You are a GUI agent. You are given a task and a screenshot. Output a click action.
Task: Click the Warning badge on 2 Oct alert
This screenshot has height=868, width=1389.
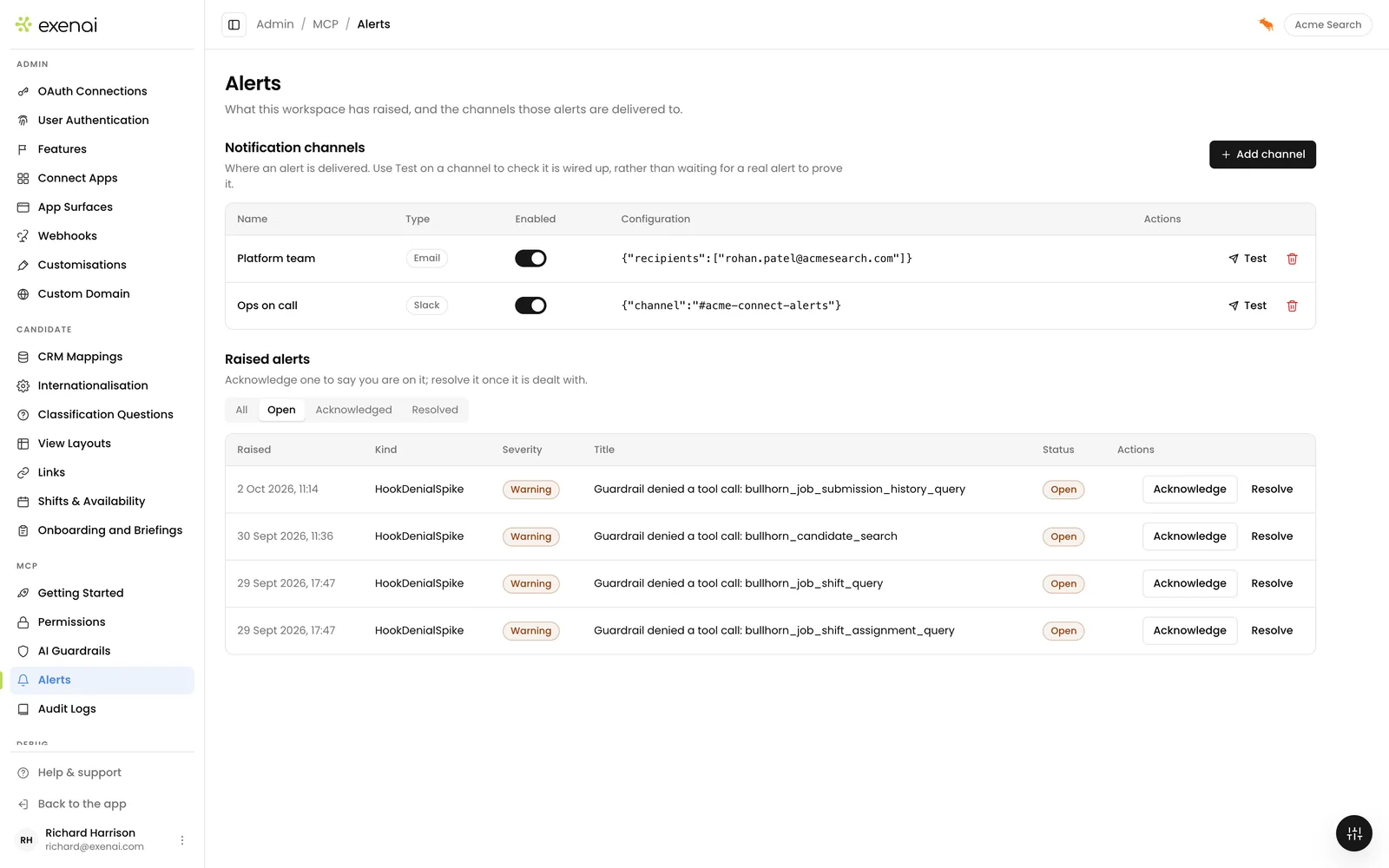coord(530,490)
